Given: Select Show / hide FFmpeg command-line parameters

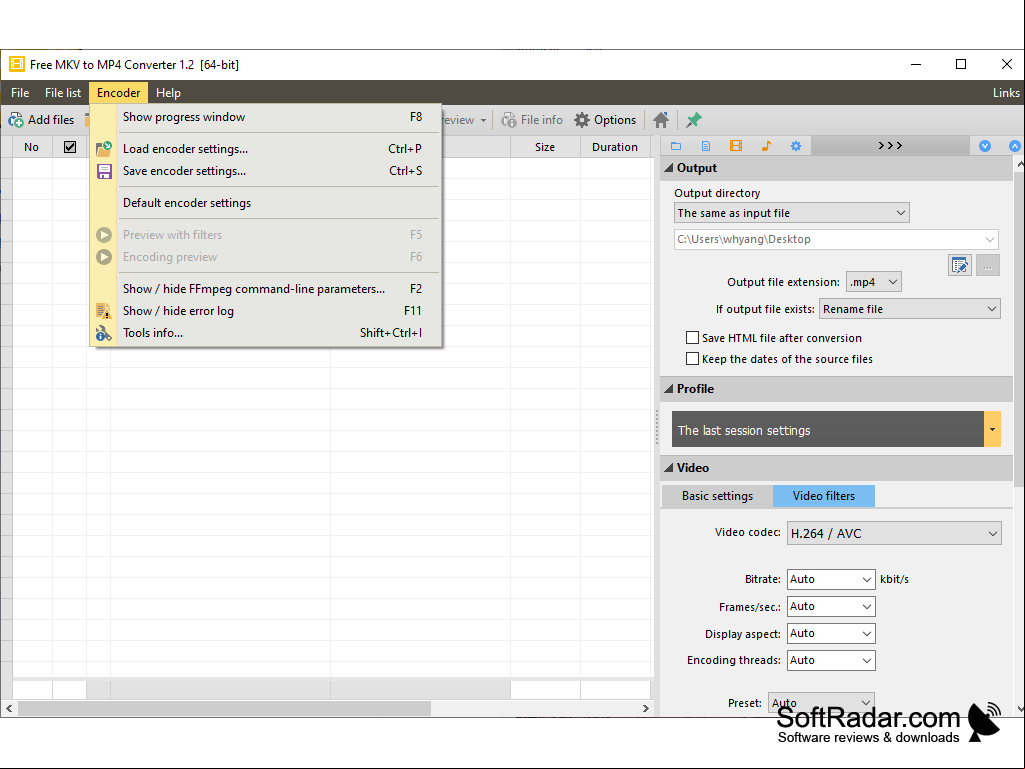Looking at the screenshot, I should [265, 289].
